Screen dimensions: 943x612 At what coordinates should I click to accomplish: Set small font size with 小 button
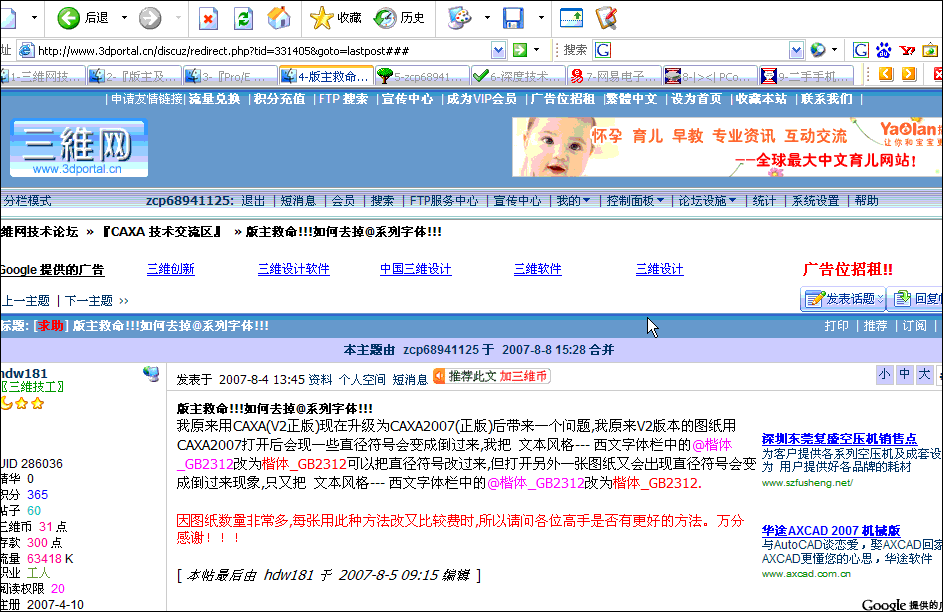(884, 375)
